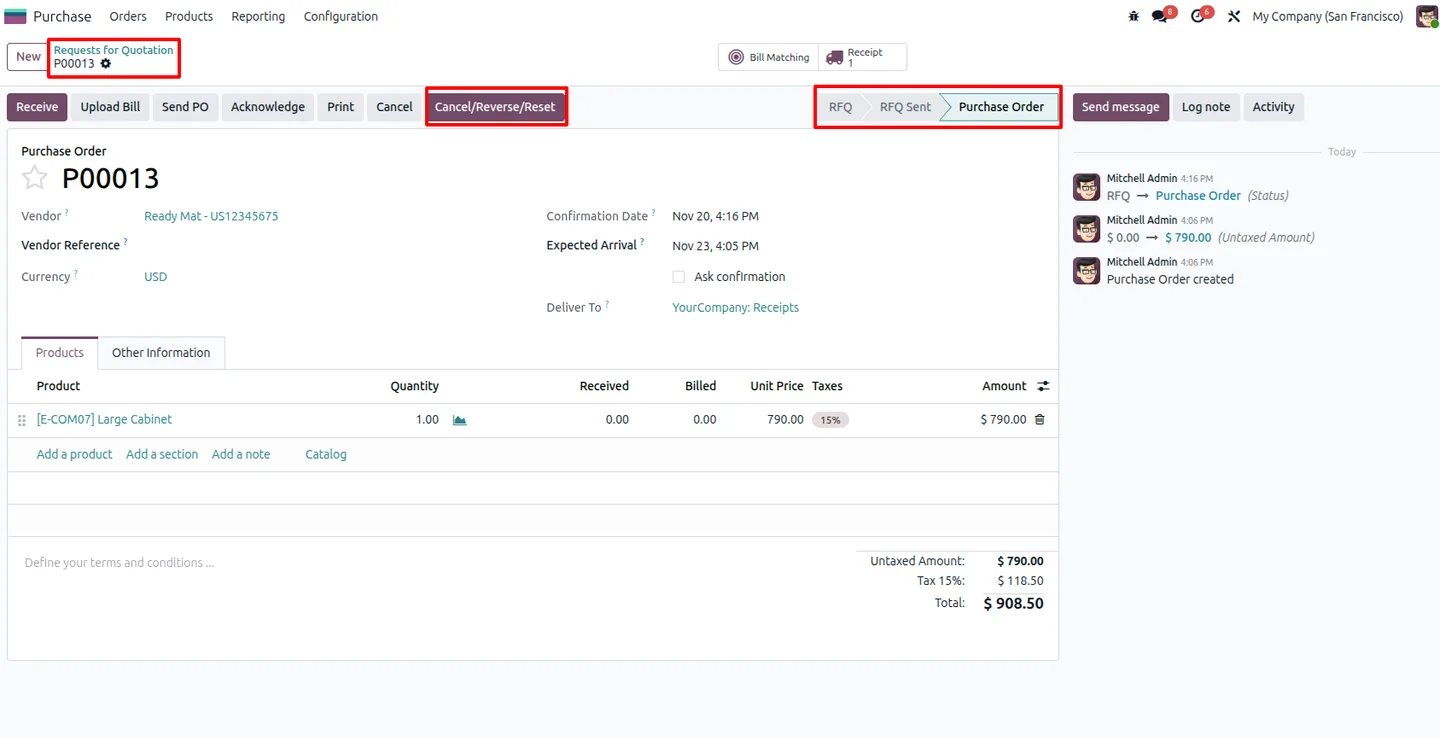Open the conversations messages icon
1440x737 pixels.
pos(1160,16)
